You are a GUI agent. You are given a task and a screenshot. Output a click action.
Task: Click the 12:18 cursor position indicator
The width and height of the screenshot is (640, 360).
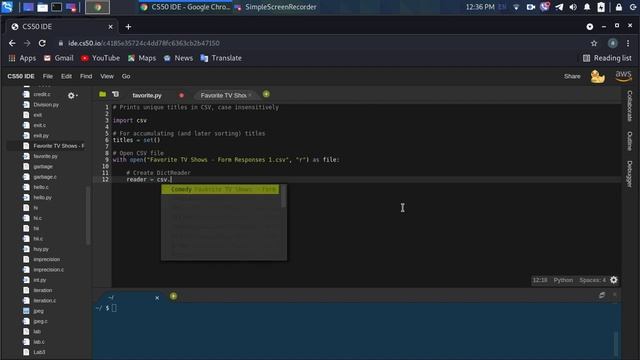click(540, 280)
